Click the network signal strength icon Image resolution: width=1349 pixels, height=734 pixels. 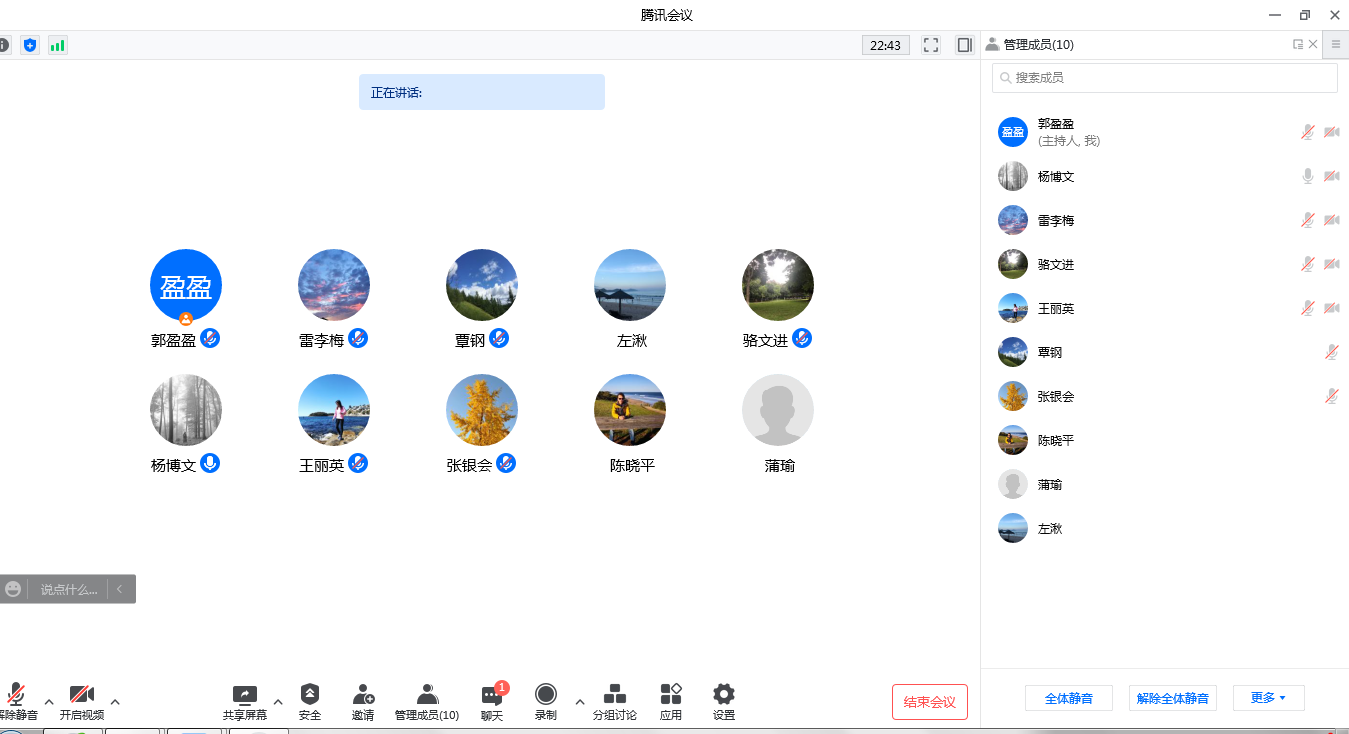(58, 45)
